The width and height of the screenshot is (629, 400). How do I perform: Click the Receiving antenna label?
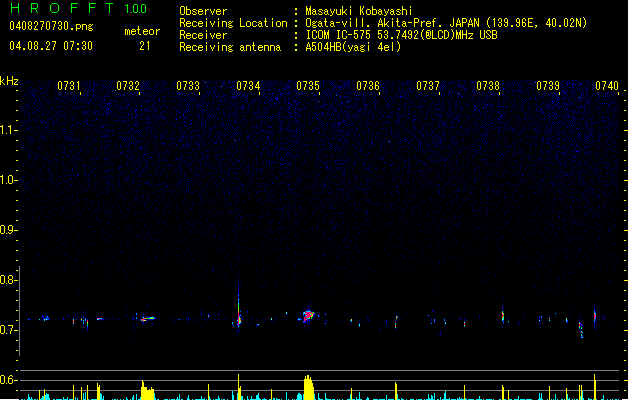tap(230, 47)
